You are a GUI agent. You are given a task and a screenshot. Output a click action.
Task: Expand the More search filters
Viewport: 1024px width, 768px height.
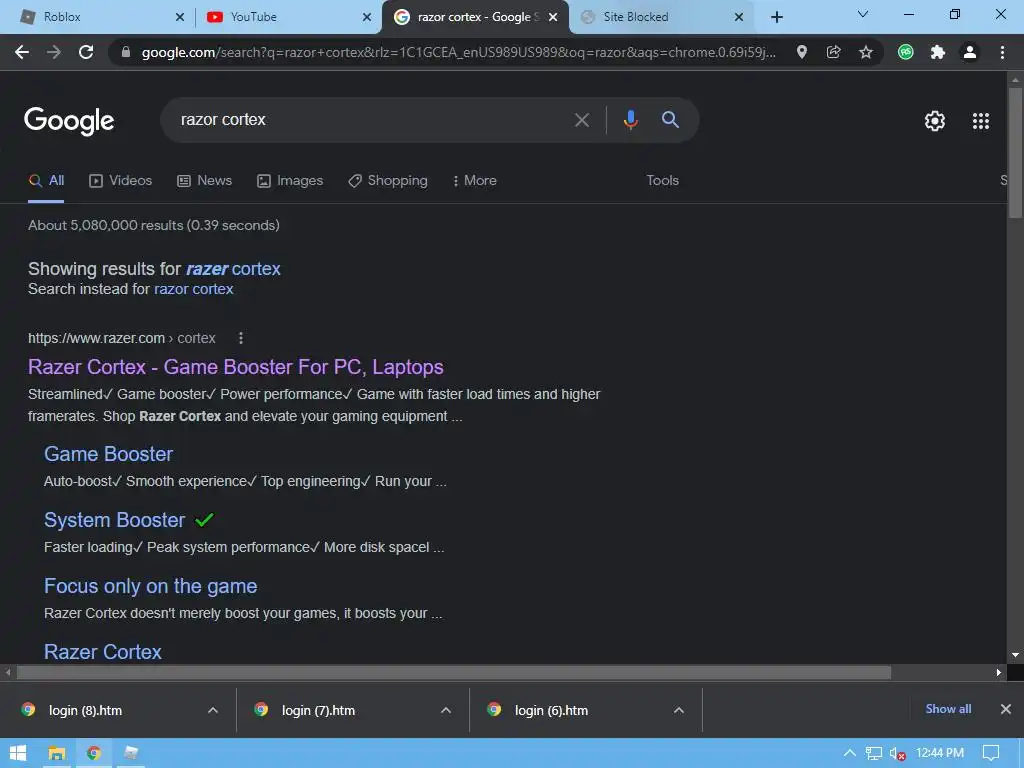click(474, 181)
